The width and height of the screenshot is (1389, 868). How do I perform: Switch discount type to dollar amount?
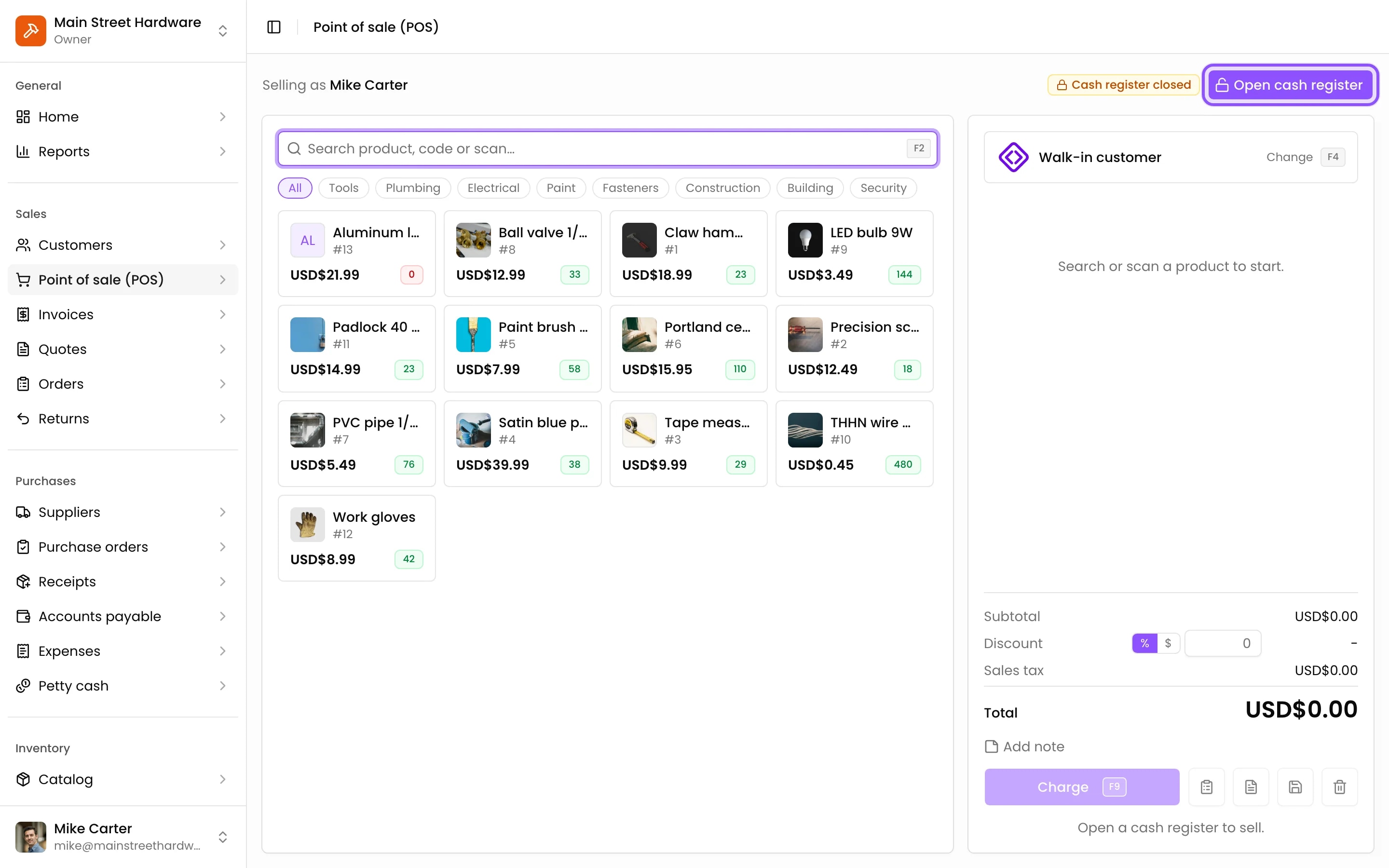(1168, 643)
